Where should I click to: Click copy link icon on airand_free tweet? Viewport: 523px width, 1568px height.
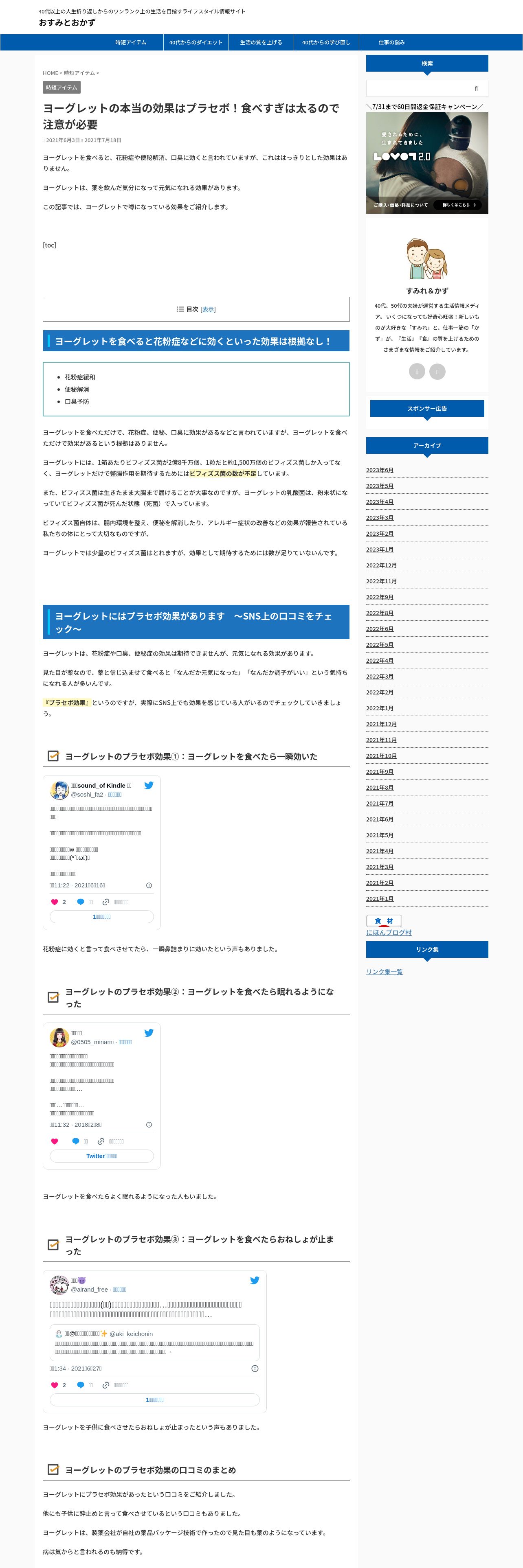tap(105, 1385)
